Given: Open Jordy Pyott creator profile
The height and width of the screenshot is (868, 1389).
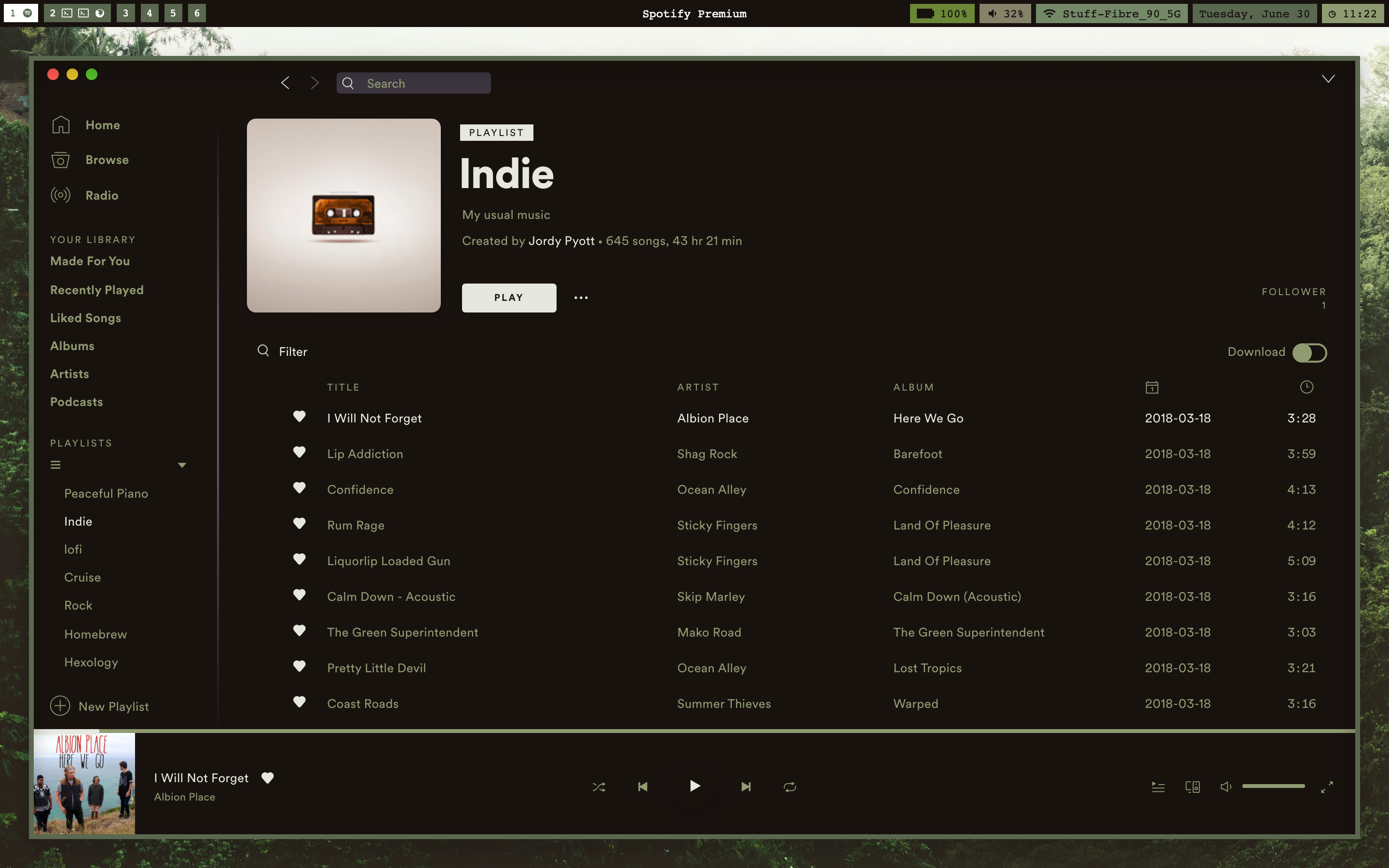Looking at the screenshot, I should (561, 241).
